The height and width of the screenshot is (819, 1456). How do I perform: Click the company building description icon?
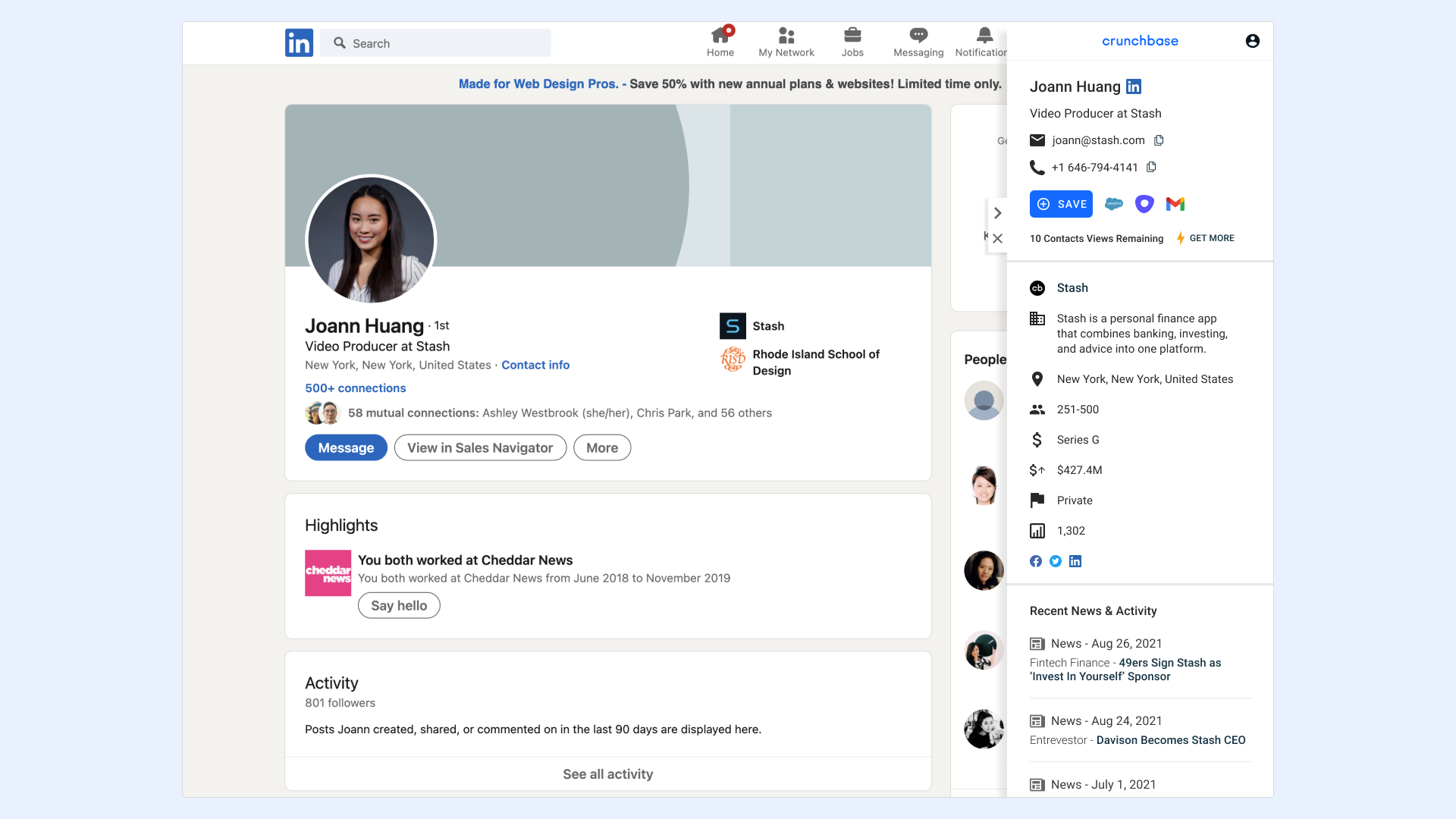(x=1037, y=318)
